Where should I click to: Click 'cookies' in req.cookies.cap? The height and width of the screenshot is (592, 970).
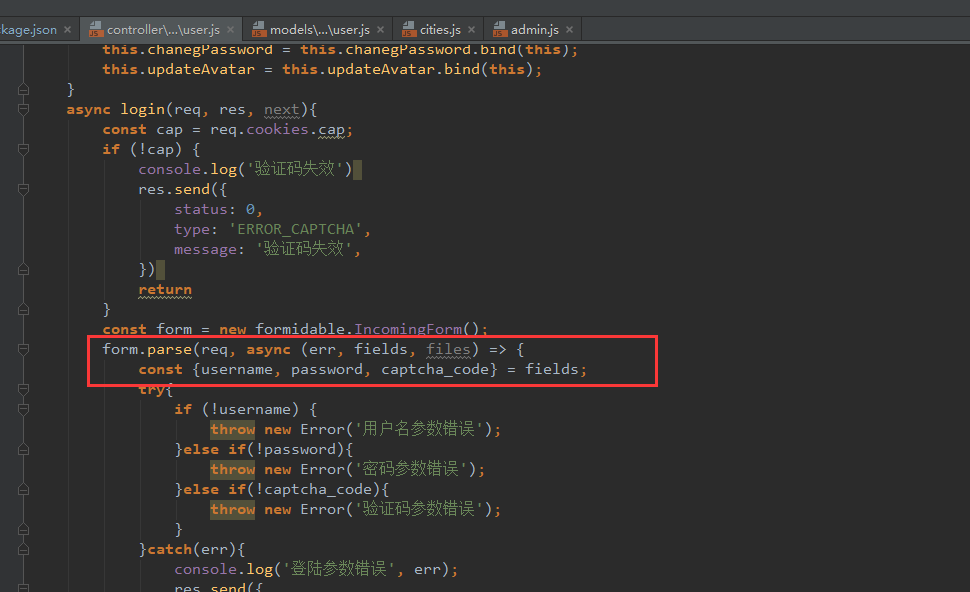277,129
